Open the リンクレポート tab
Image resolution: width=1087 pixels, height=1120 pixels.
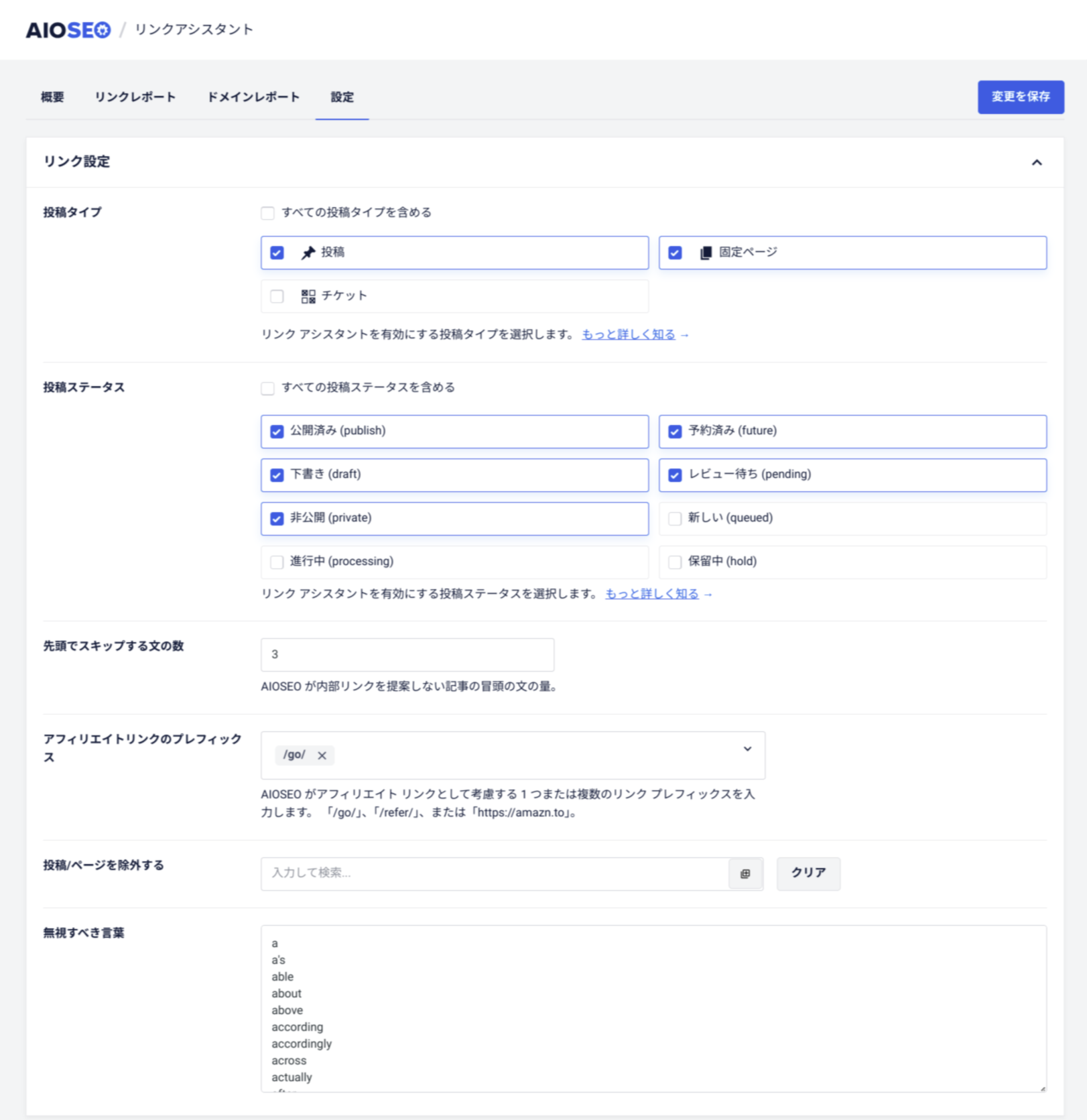pyautogui.click(x=135, y=97)
